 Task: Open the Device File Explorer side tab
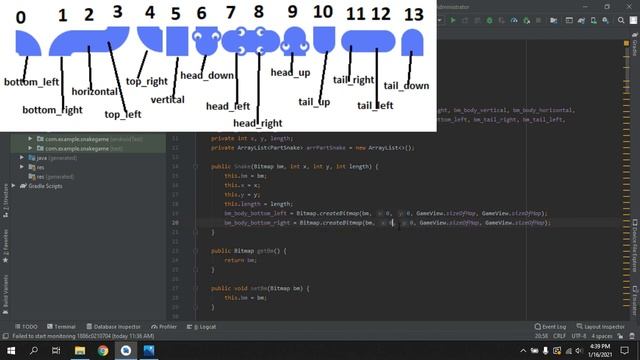[635, 245]
